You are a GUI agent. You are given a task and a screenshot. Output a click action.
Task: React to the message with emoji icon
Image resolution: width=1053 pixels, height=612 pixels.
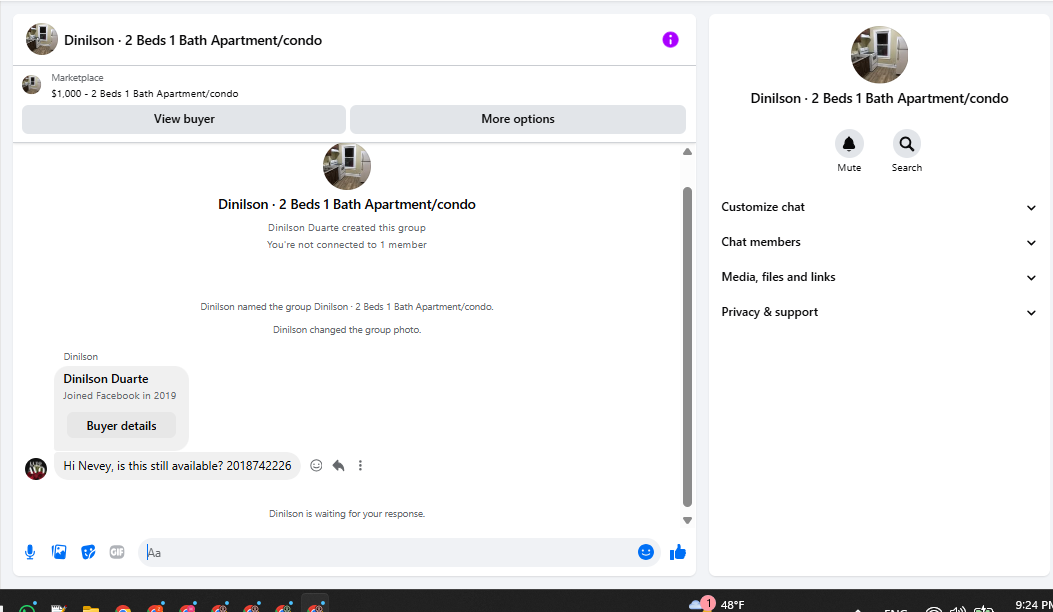click(316, 466)
